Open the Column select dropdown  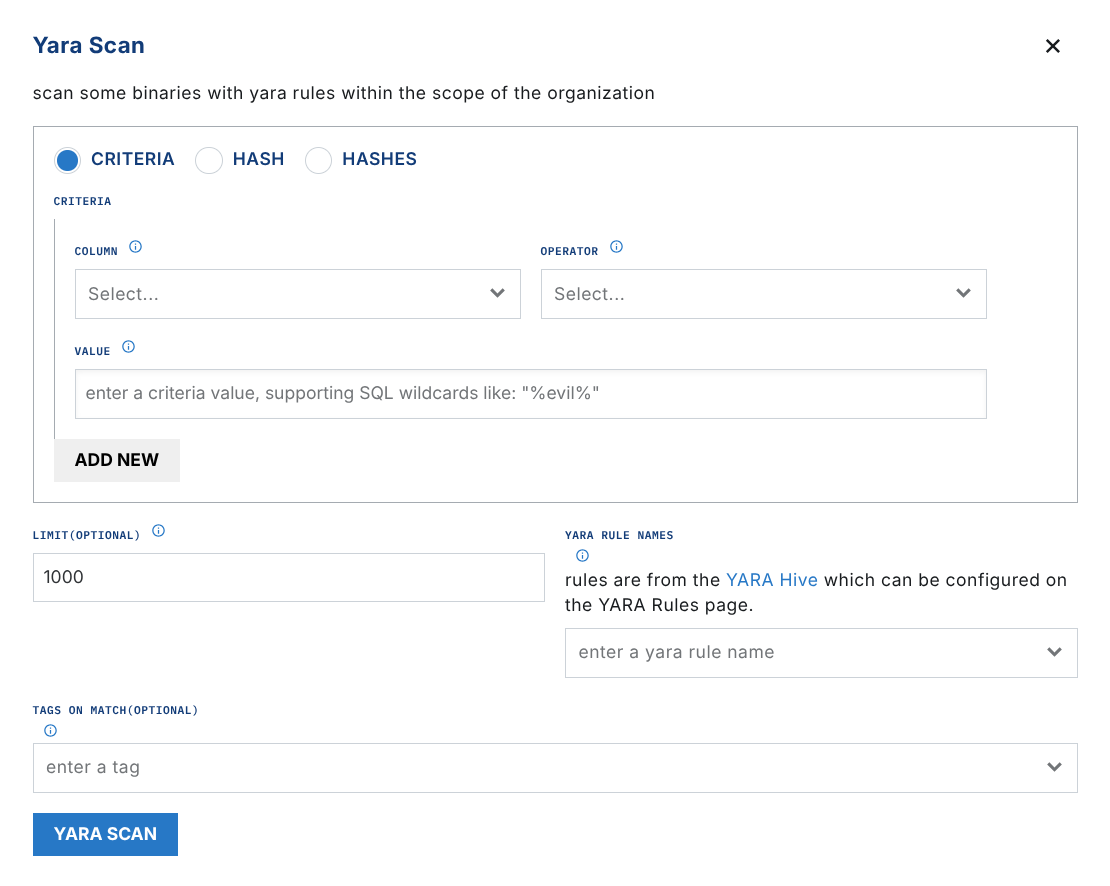pyautogui.click(x=297, y=294)
